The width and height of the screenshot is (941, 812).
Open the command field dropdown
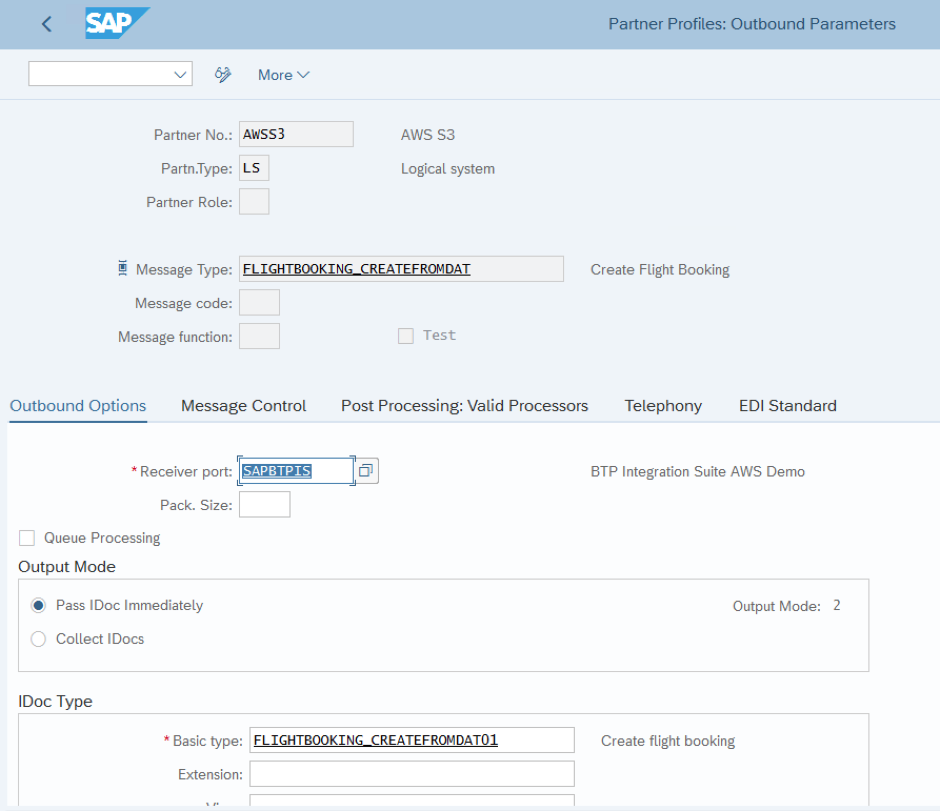coord(178,74)
